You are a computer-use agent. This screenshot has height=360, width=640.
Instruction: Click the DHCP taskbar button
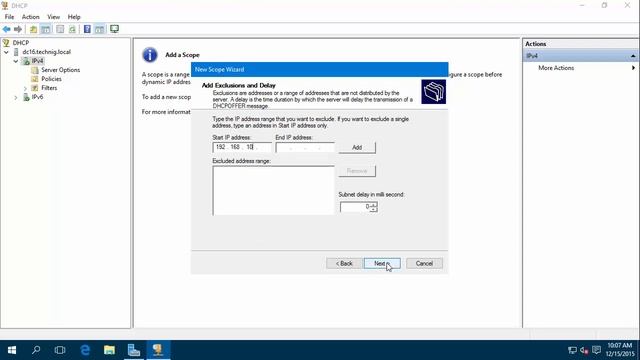coord(158,350)
